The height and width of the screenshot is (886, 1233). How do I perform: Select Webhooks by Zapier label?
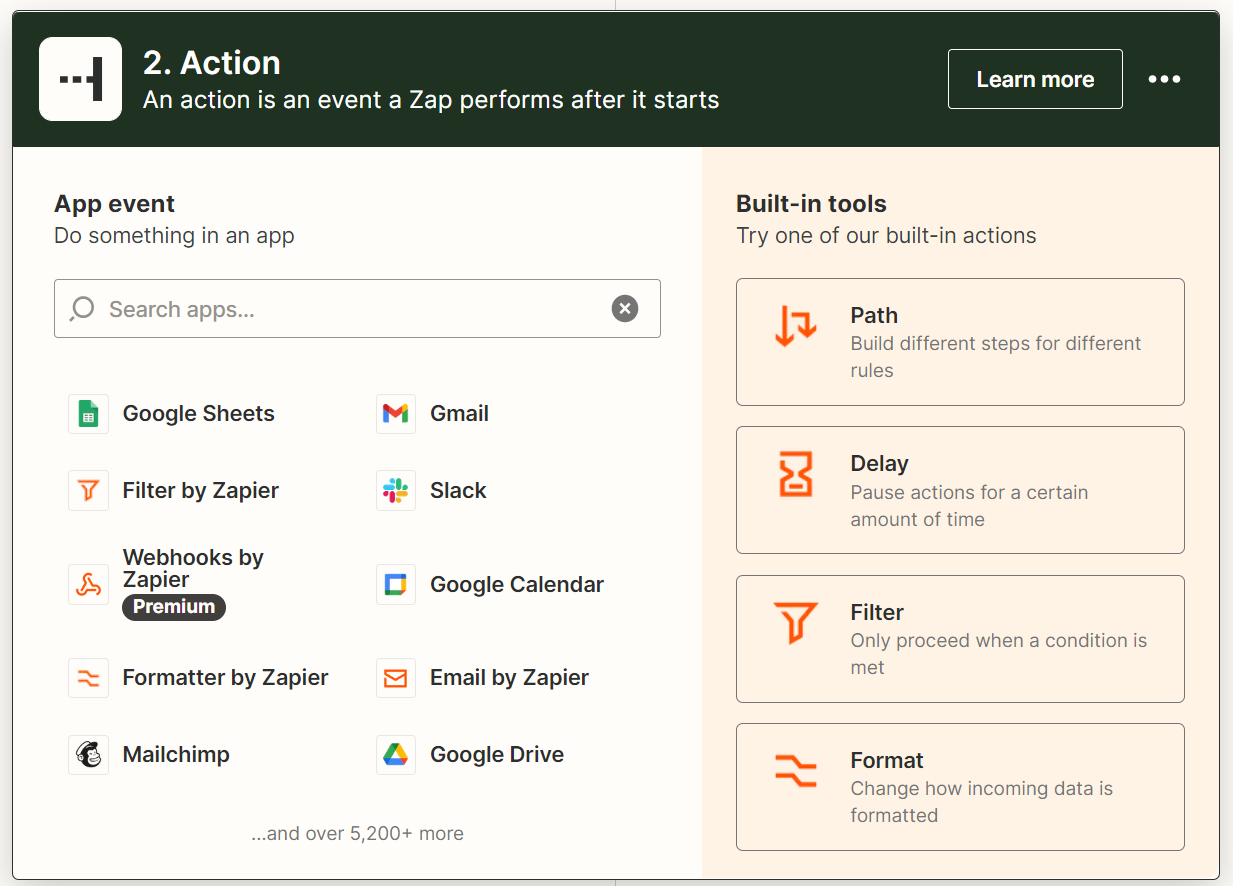pos(193,568)
